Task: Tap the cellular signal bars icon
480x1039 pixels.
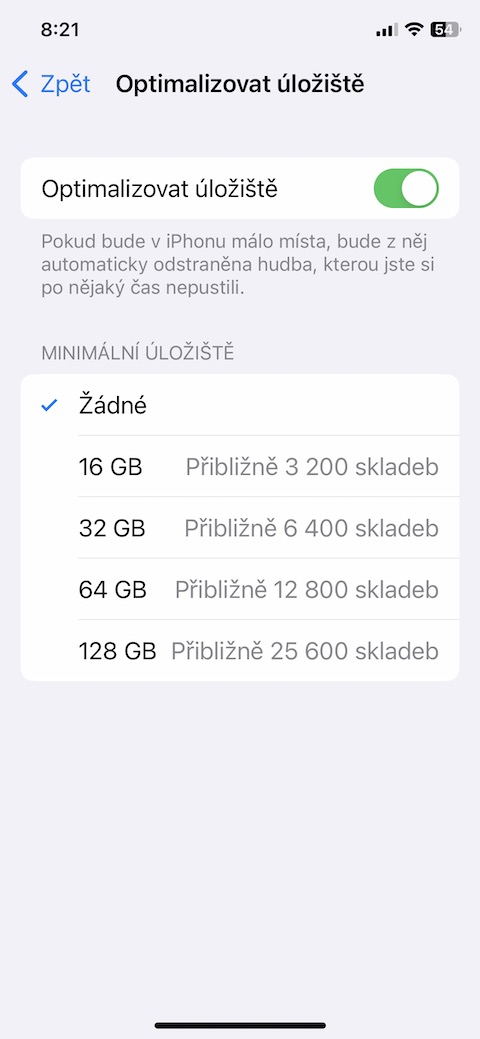Action: coord(387,30)
